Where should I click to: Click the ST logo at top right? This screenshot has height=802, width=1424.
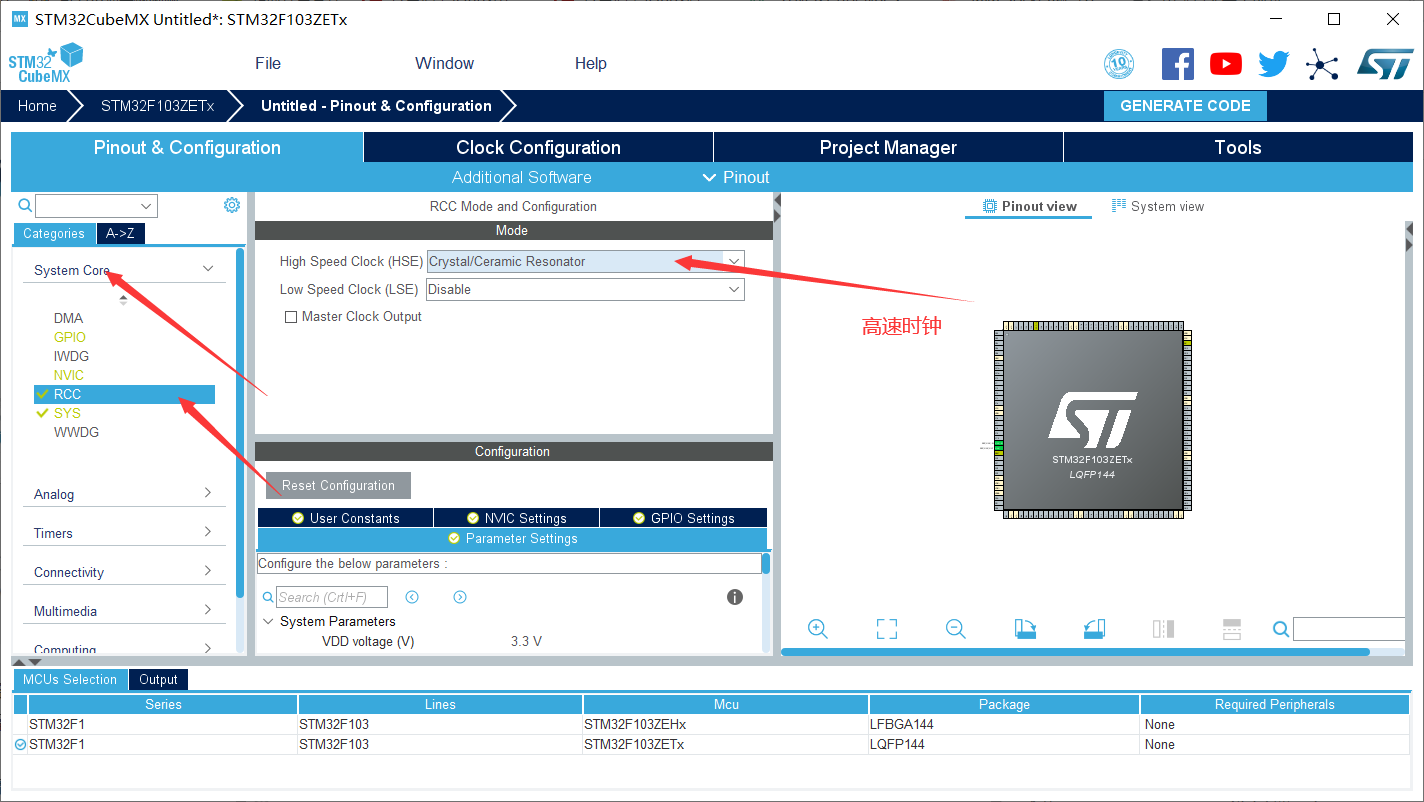tap(1385, 64)
